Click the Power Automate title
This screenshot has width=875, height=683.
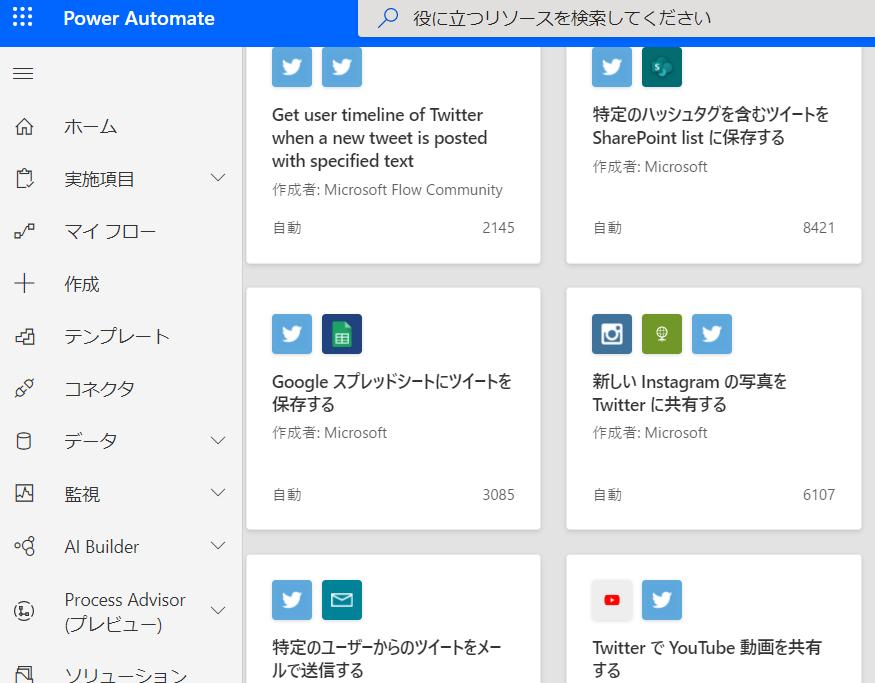tap(139, 18)
